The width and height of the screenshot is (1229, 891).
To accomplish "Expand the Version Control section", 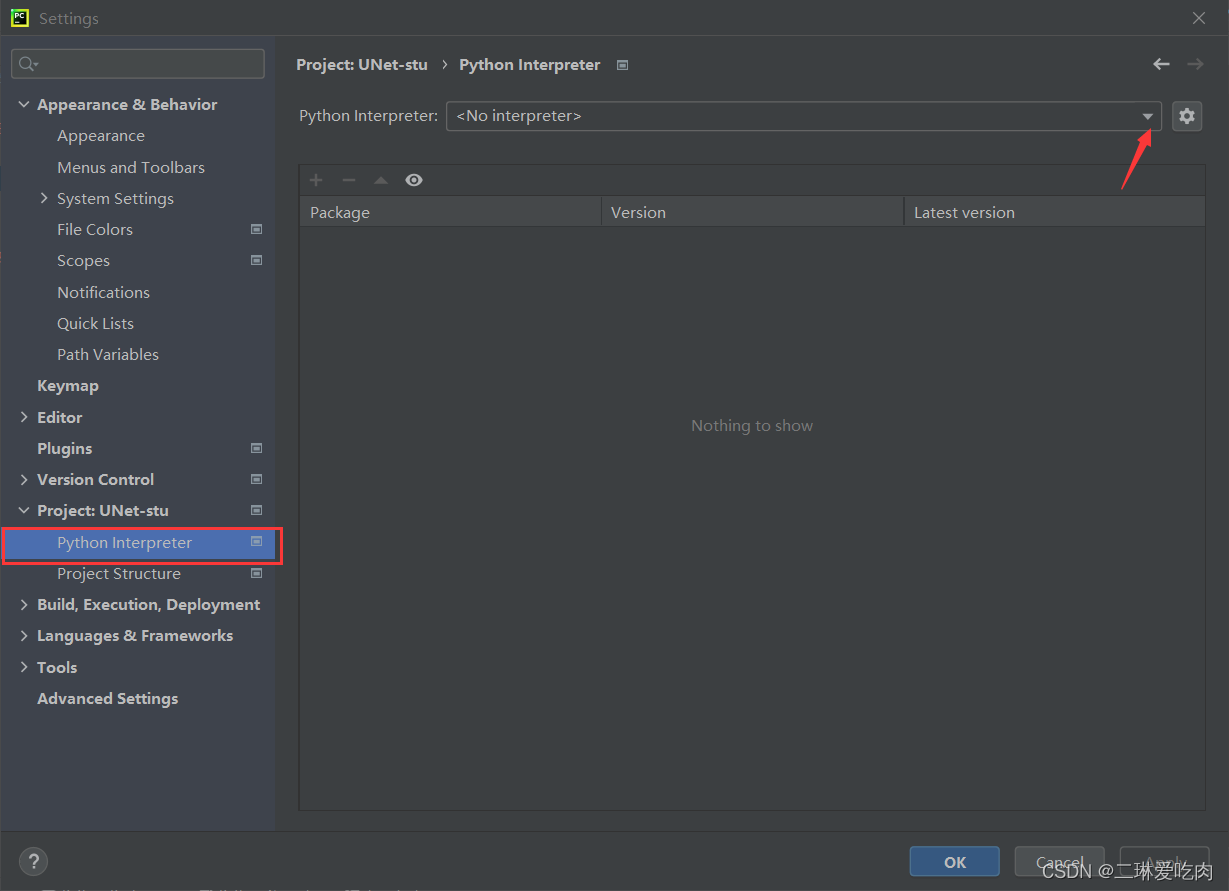I will [x=24, y=479].
